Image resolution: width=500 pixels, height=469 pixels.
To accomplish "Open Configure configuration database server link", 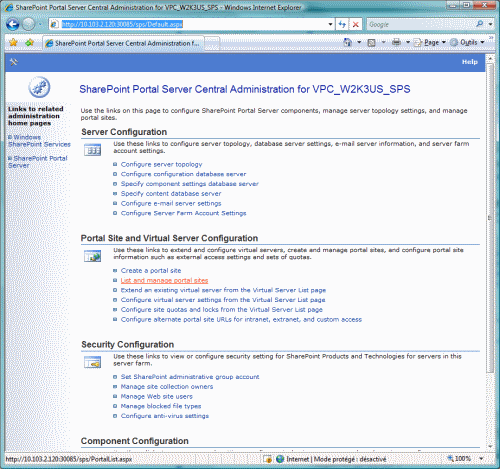I will 183,174.
